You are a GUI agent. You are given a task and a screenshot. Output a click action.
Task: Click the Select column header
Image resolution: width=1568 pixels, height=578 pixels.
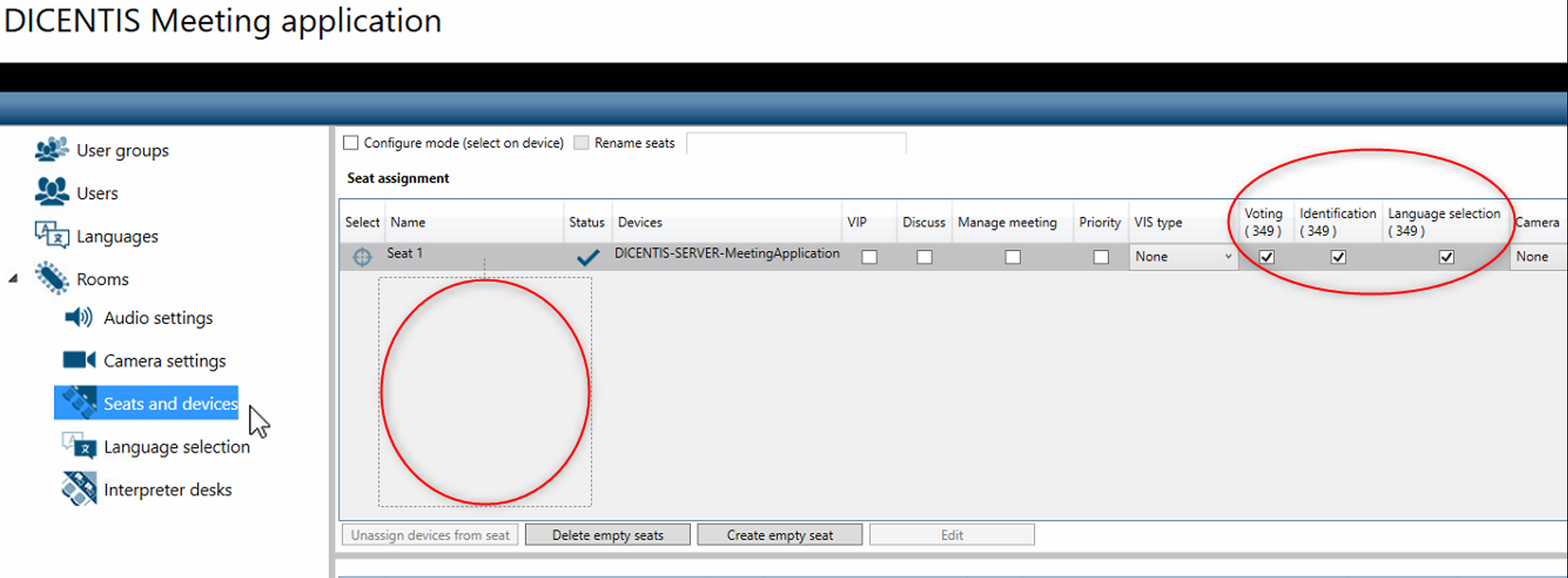(362, 222)
